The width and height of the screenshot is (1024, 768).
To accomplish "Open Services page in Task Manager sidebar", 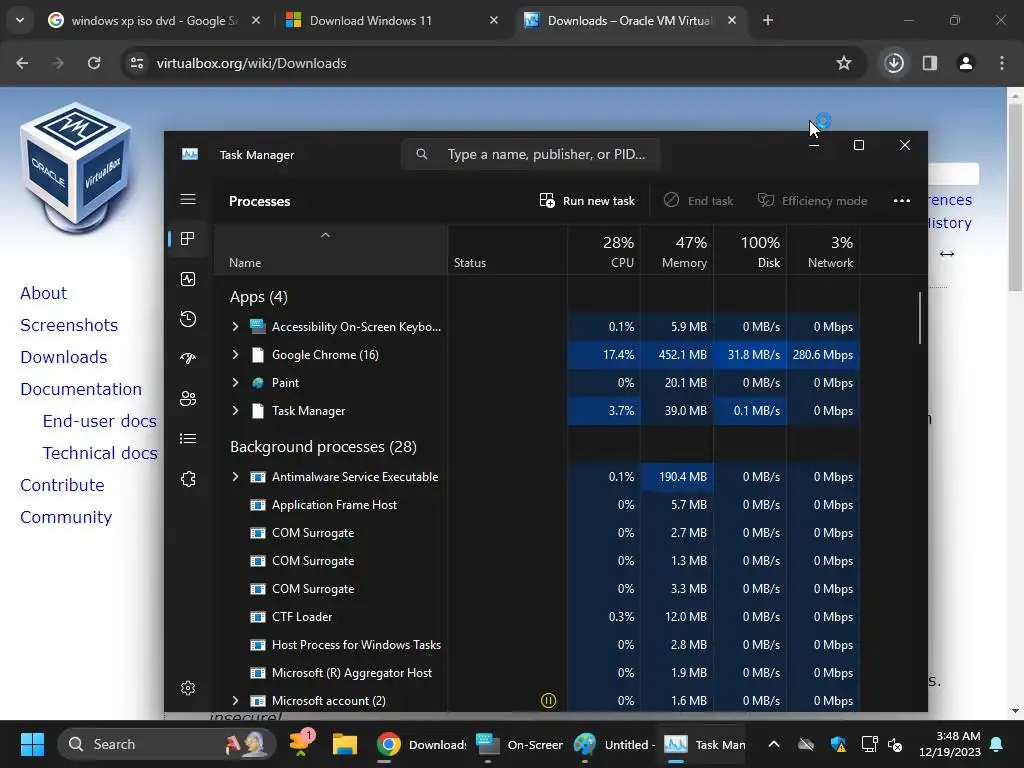I will (188, 479).
